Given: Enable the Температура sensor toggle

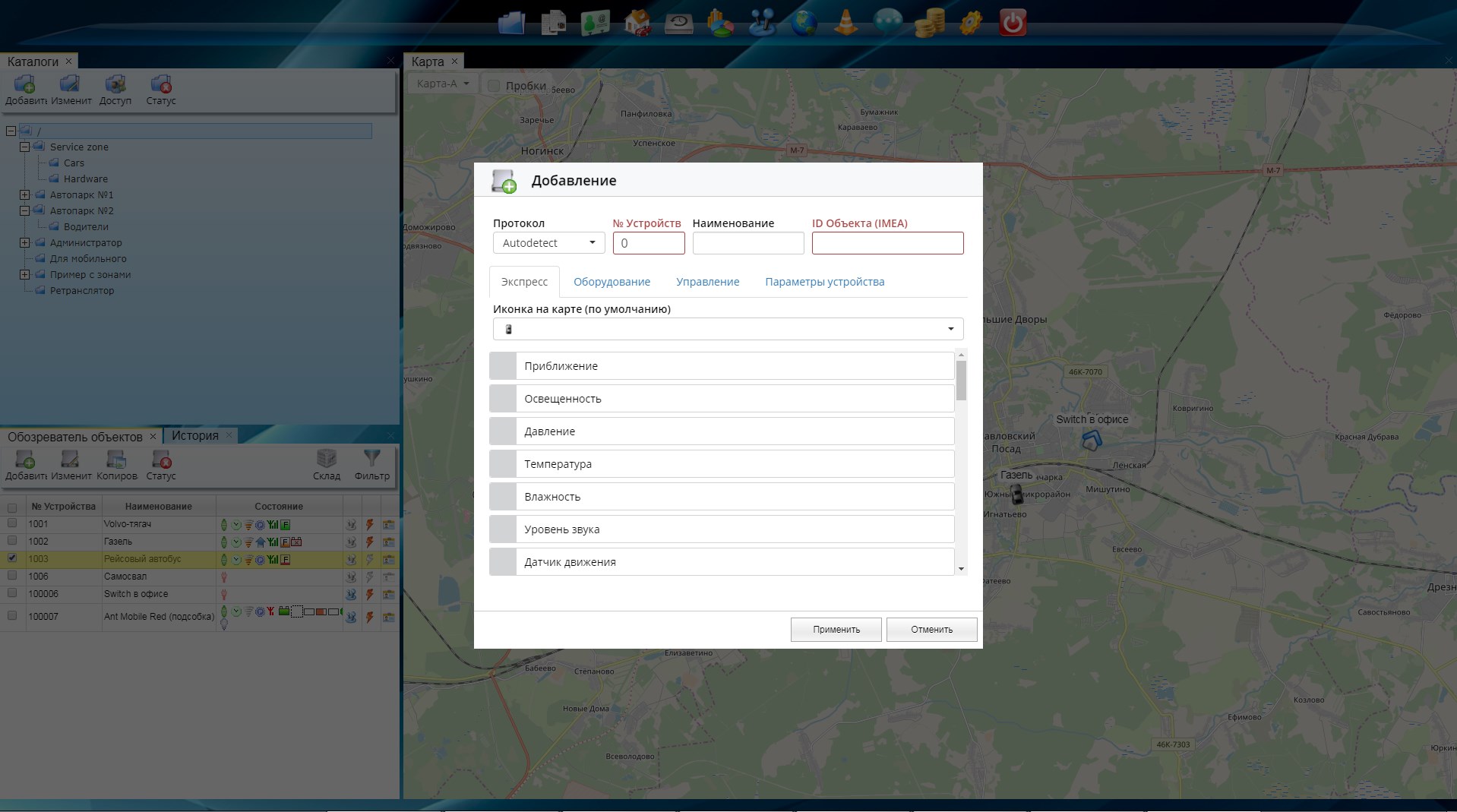Looking at the screenshot, I should [x=503, y=464].
